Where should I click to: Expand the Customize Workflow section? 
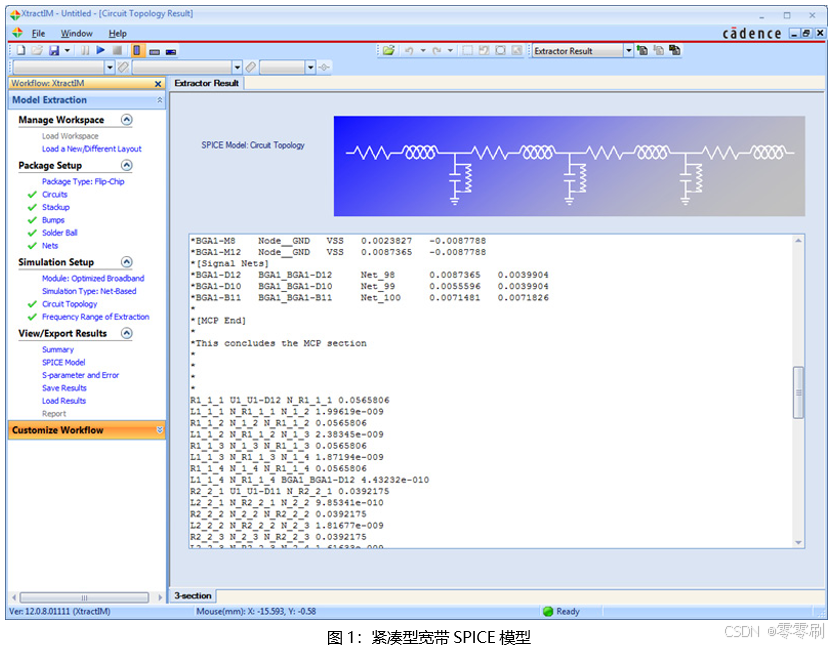[159, 430]
